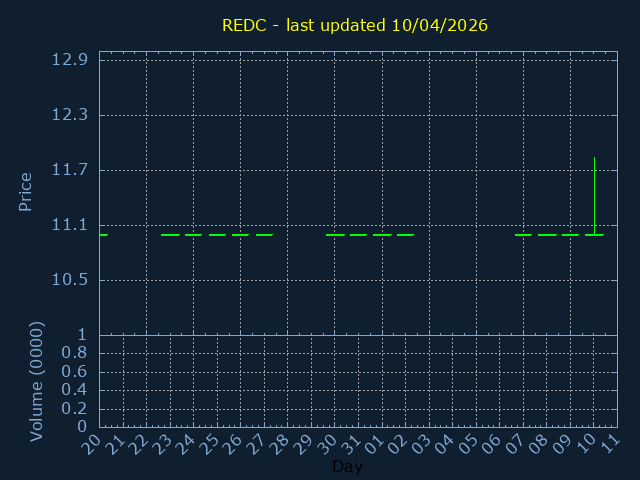Click the tall green price spike line
Viewport: 640px width, 480px height.
(594, 196)
